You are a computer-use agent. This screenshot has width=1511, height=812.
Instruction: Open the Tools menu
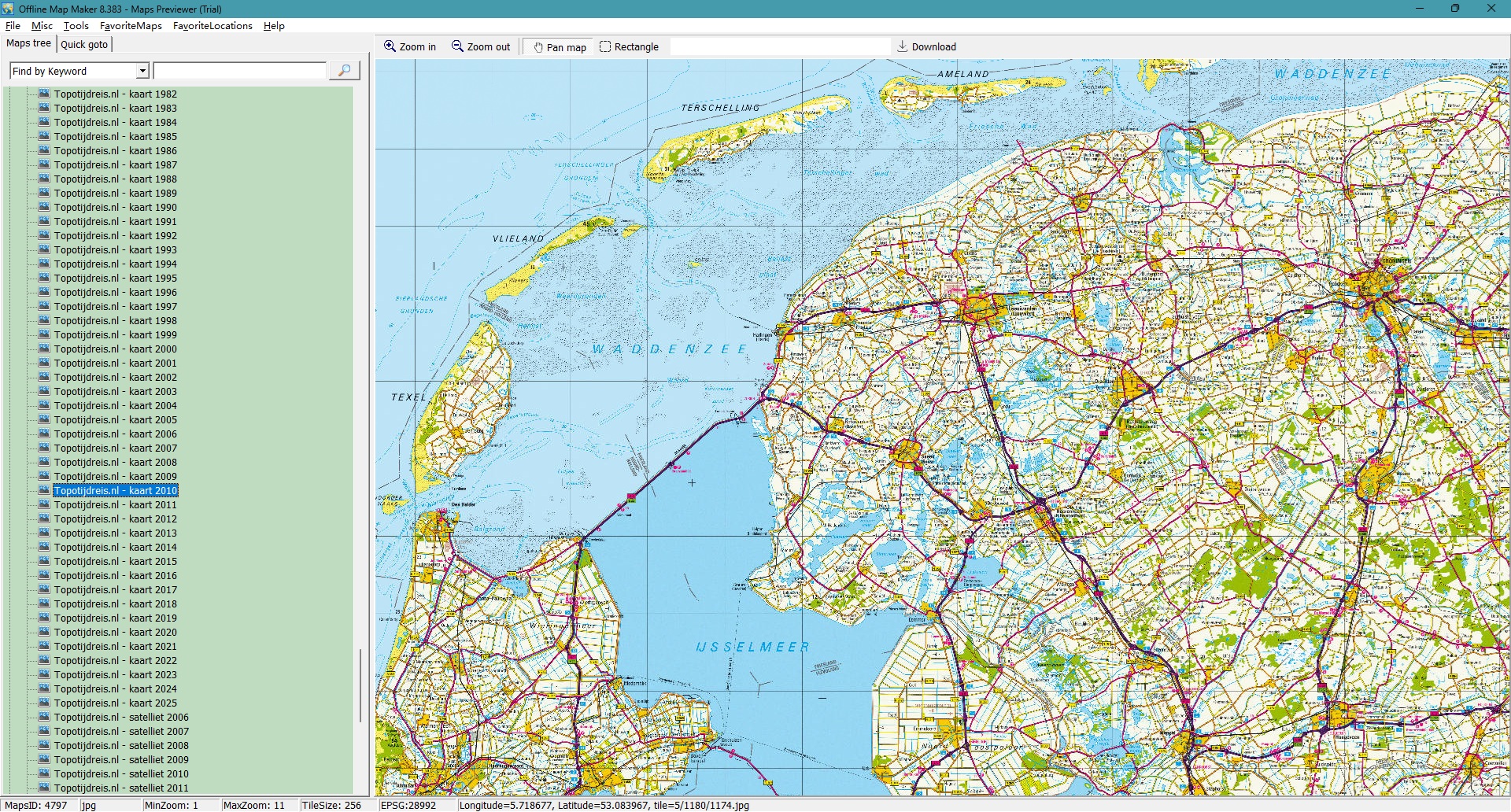pos(76,26)
